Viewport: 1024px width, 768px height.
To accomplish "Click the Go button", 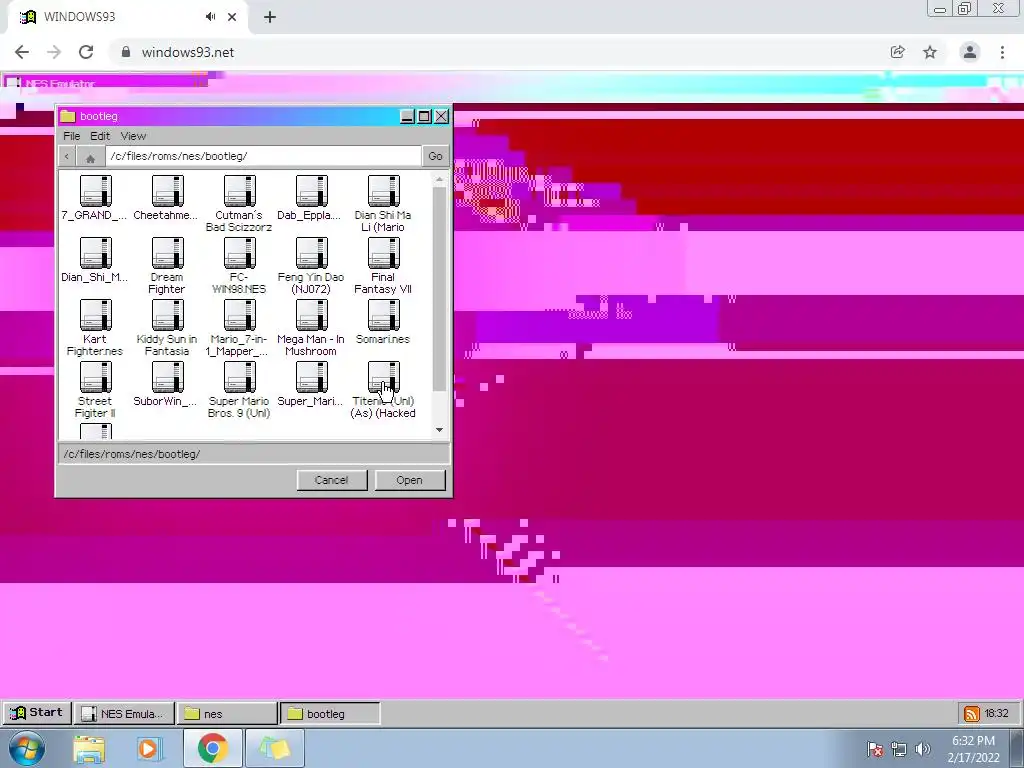I will 436,156.
